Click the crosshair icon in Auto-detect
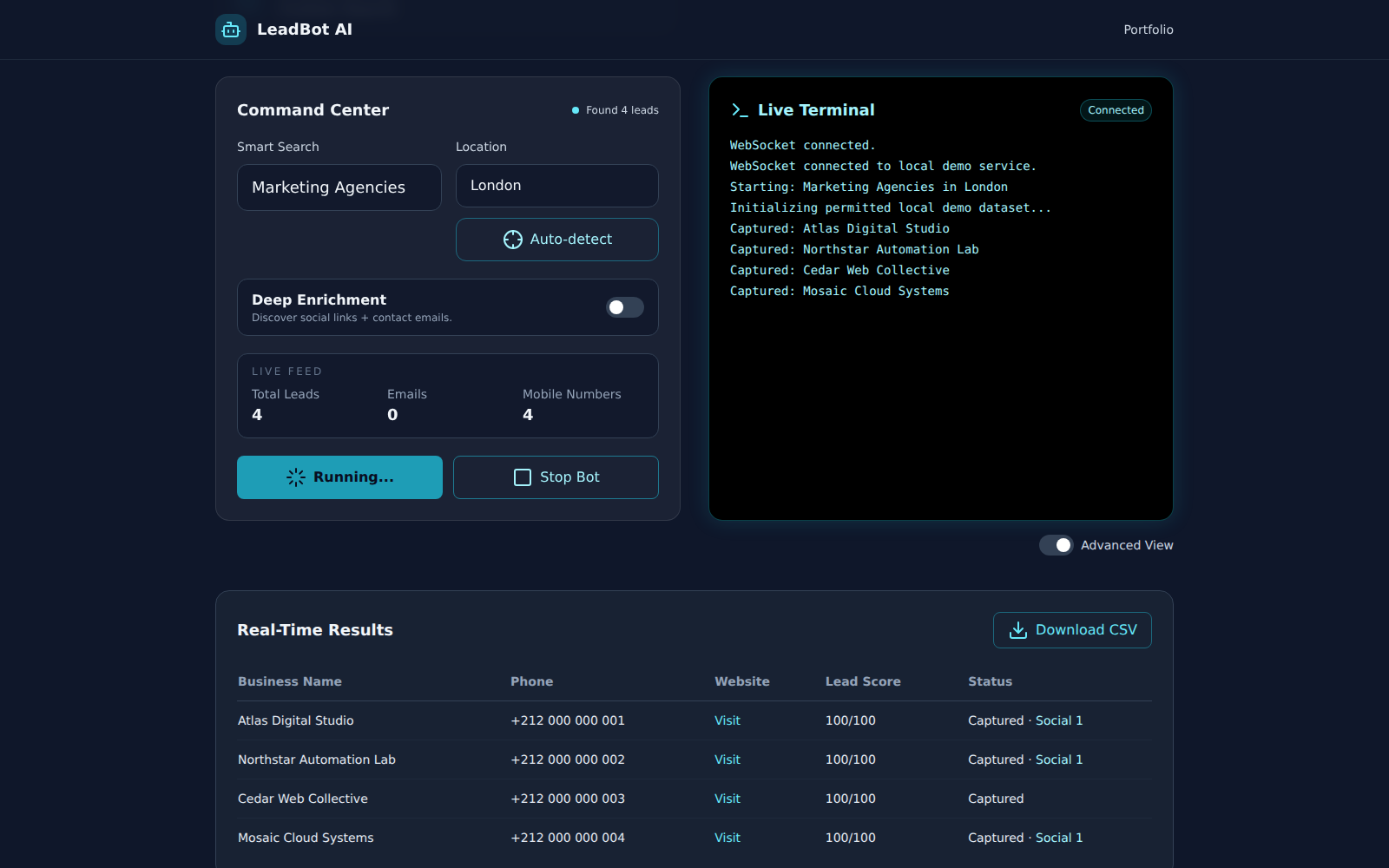Image resolution: width=1389 pixels, height=868 pixels. (513, 240)
